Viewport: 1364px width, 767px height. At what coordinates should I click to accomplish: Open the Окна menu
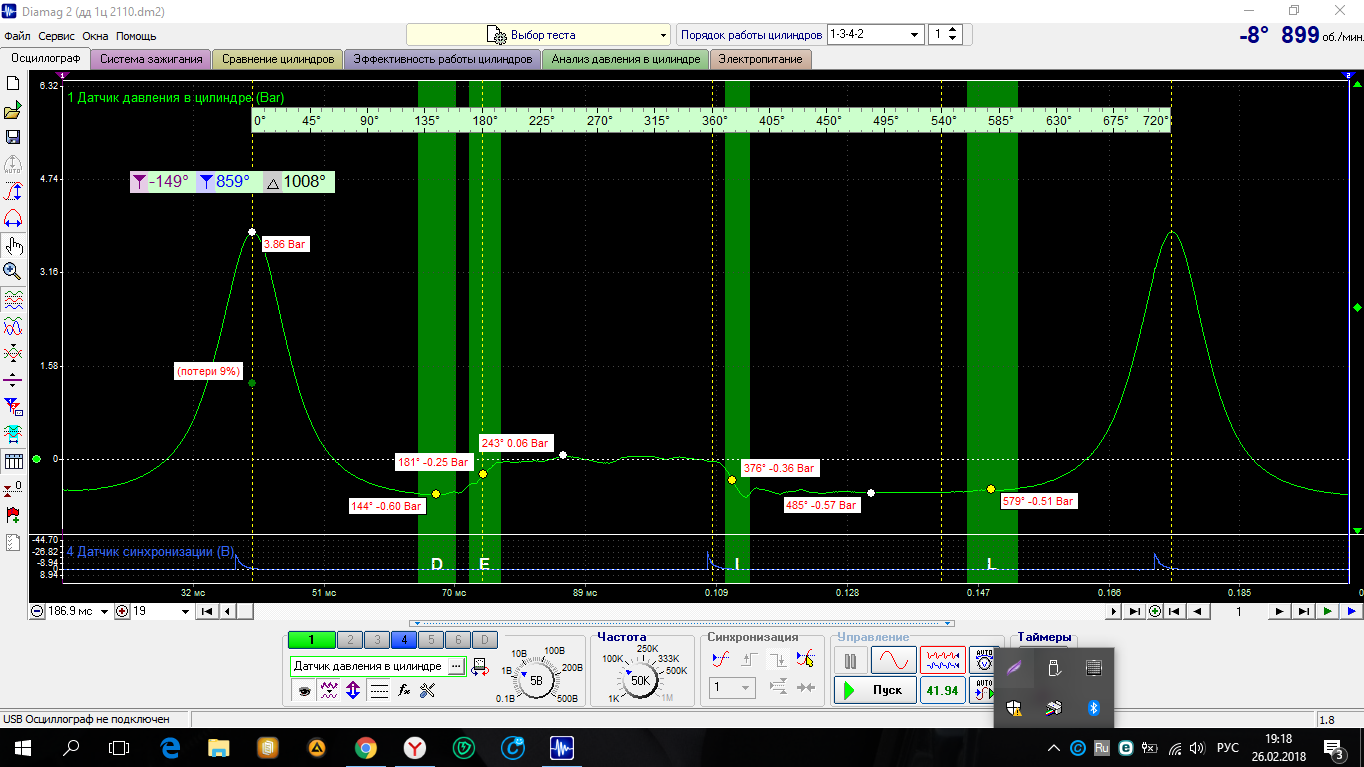pyautogui.click(x=95, y=36)
